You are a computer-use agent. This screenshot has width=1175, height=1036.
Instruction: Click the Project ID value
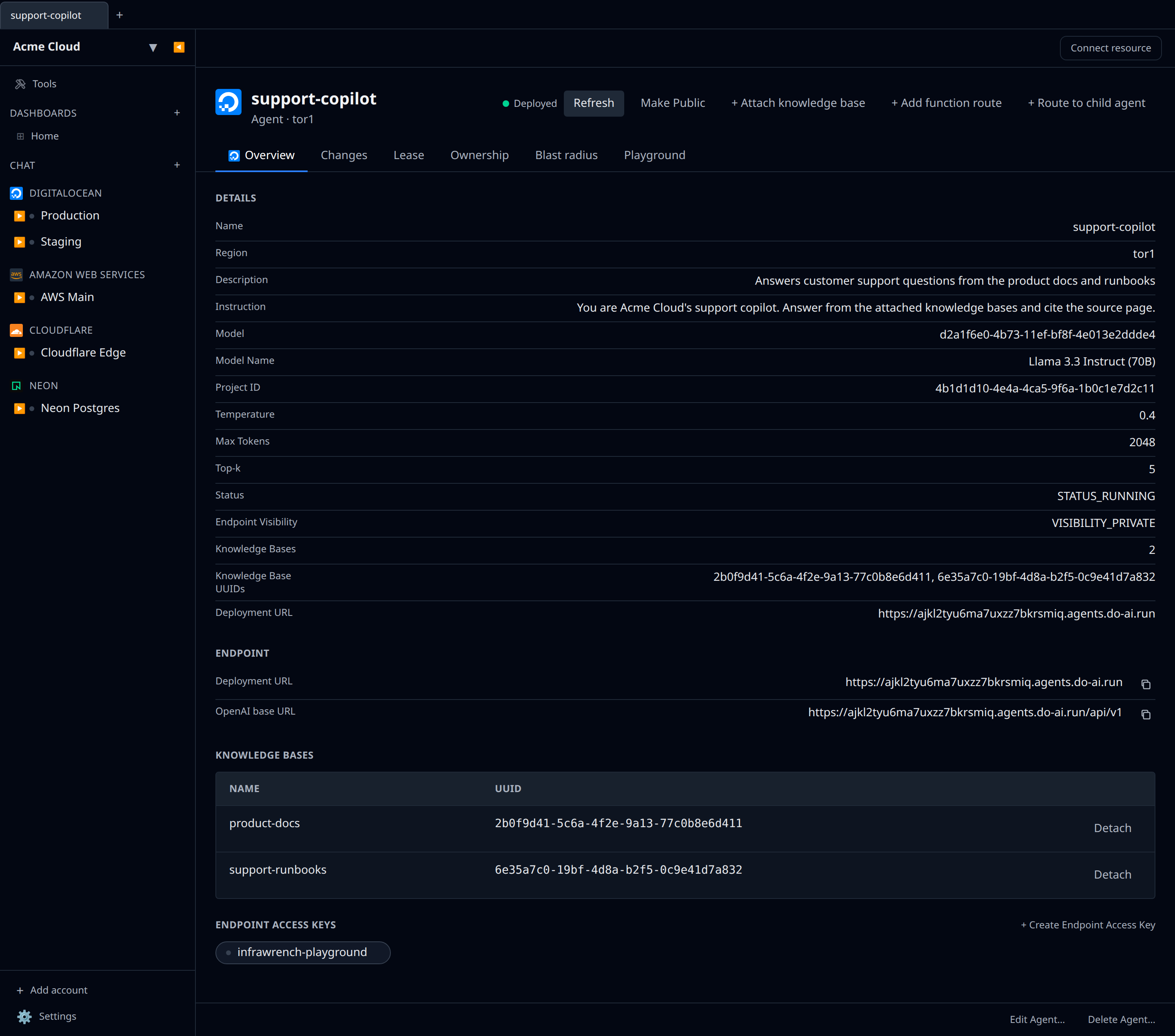[1044, 388]
